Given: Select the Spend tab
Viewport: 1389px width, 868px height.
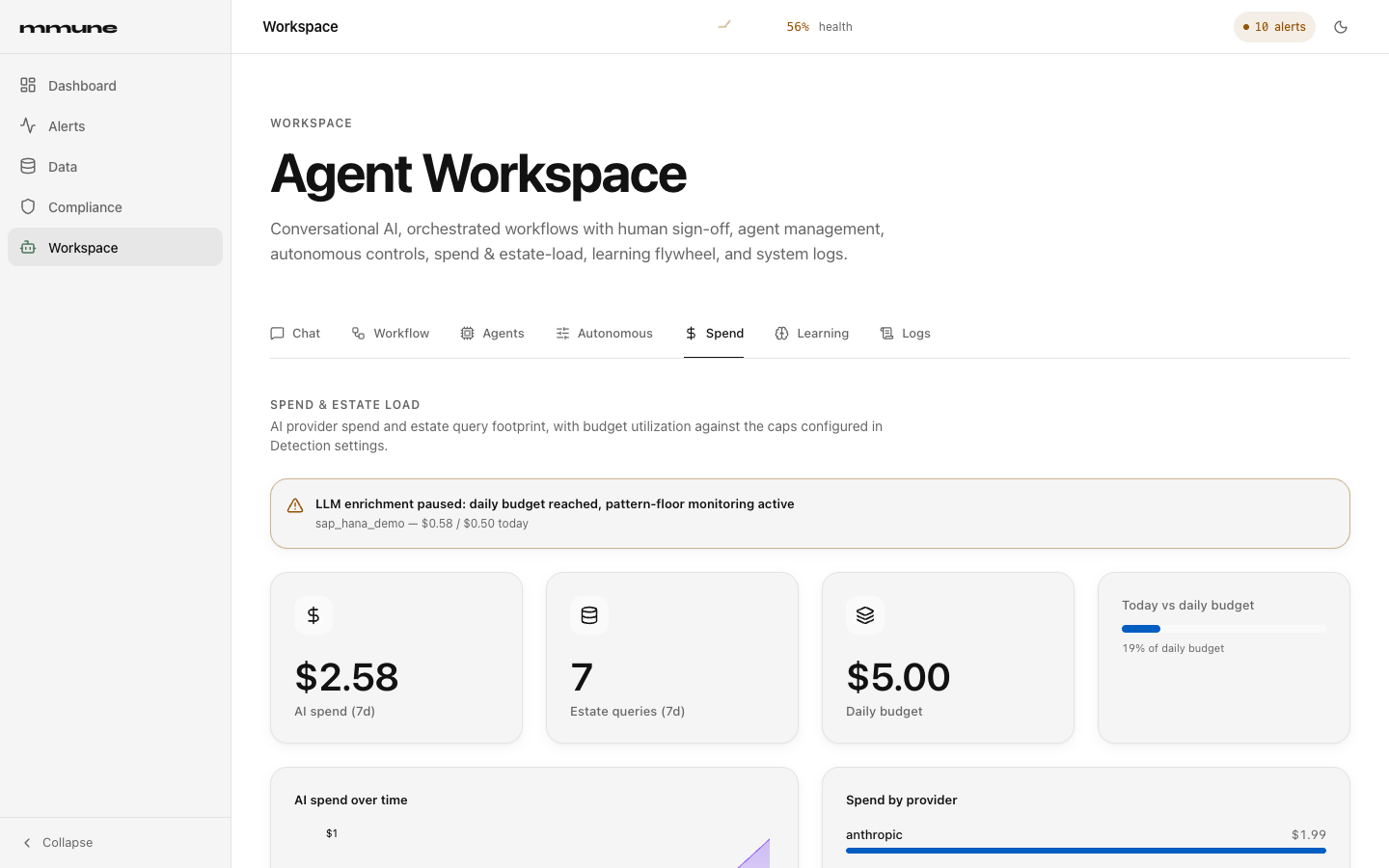Looking at the screenshot, I should point(714,334).
